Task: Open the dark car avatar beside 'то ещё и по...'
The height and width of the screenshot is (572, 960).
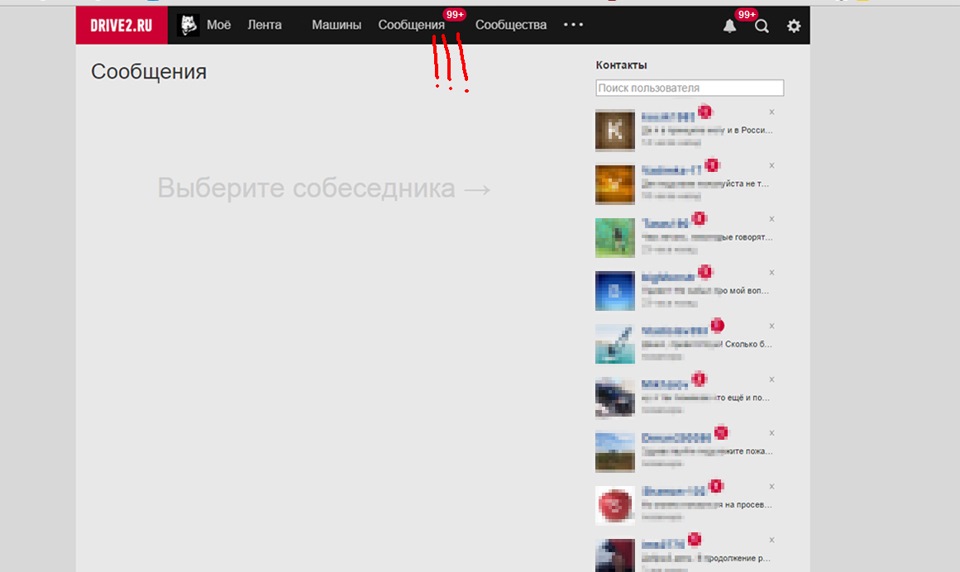Action: 615,397
